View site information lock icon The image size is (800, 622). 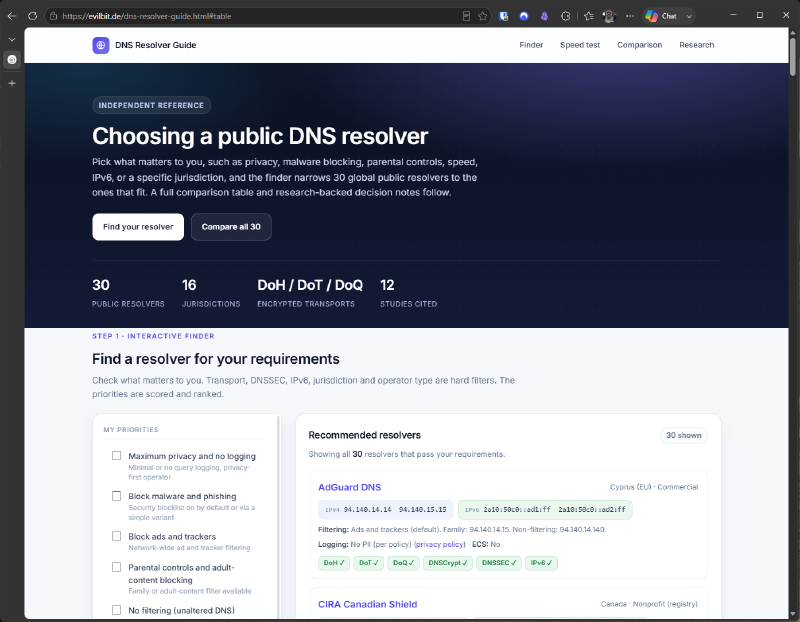[x=54, y=16]
